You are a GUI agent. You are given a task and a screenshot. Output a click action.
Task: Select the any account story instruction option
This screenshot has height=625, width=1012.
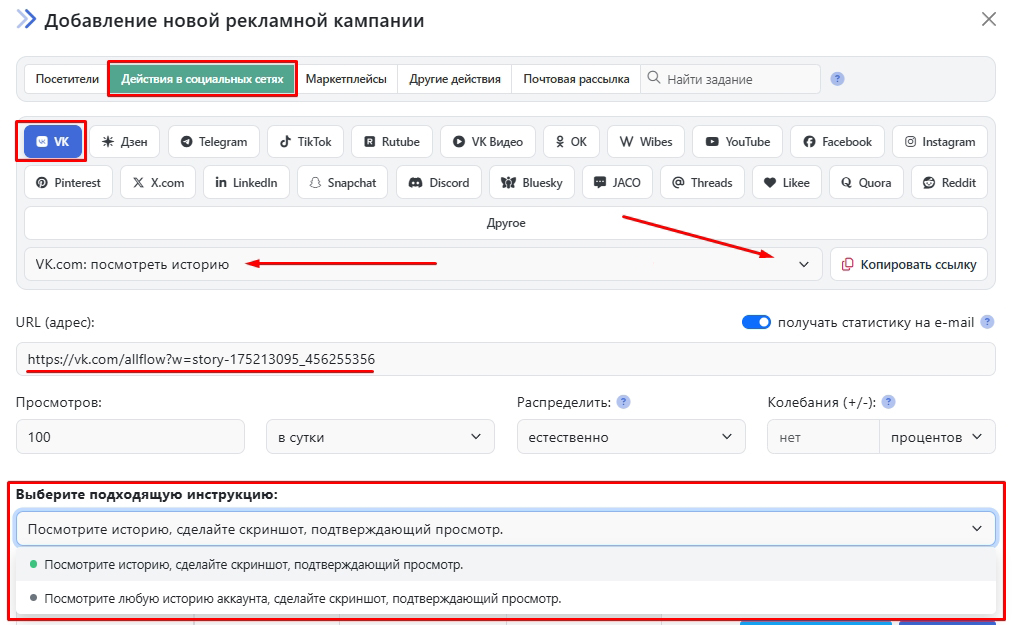tap(302, 599)
